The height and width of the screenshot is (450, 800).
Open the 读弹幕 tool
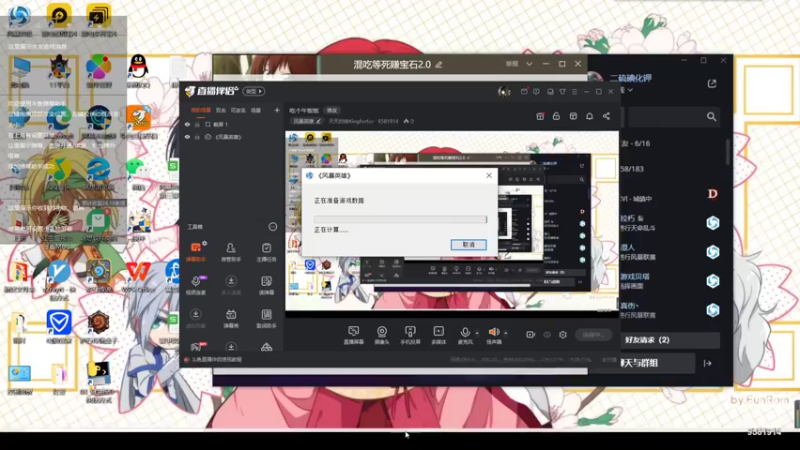click(266, 285)
